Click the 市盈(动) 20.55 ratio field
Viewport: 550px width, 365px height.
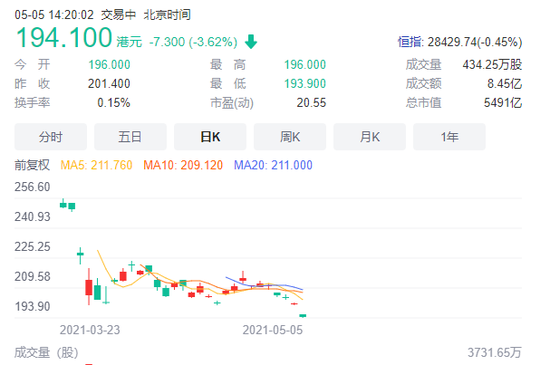268,103
